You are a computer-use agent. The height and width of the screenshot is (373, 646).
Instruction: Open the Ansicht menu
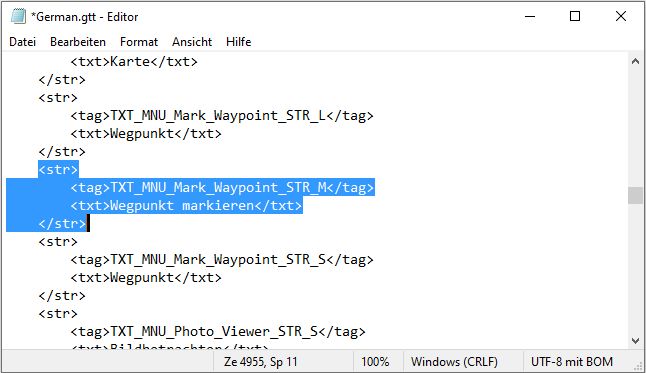point(192,42)
